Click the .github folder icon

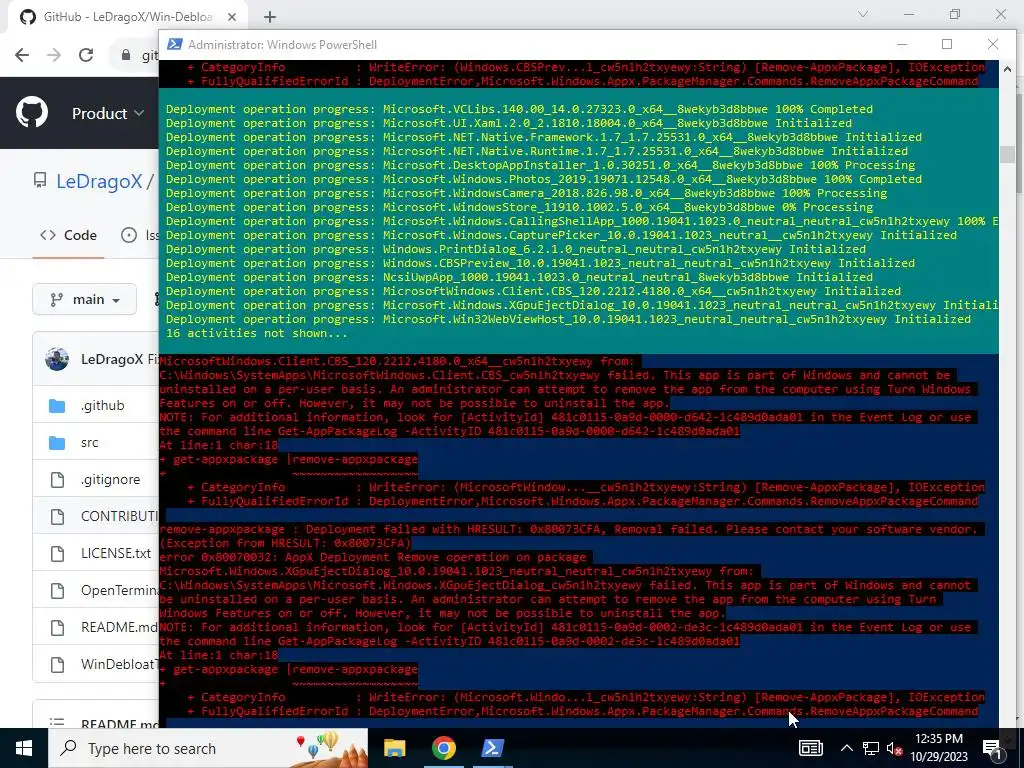(57, 406)
